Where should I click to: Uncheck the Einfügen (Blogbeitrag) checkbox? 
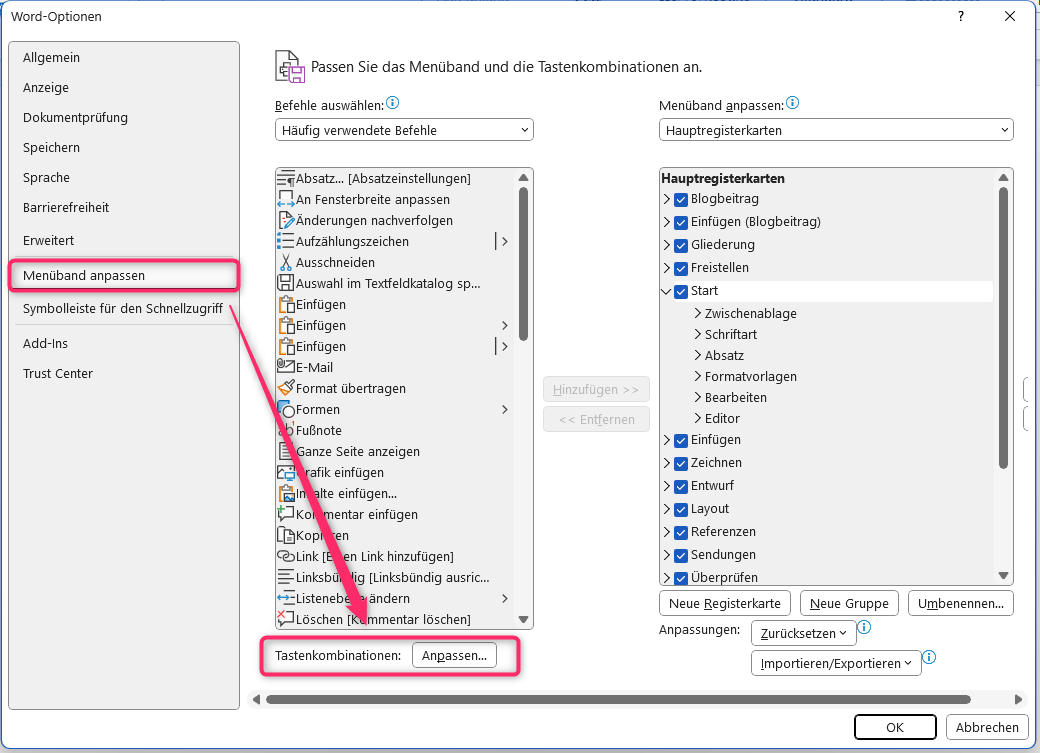pyautogui.click(x=681, y=222)
